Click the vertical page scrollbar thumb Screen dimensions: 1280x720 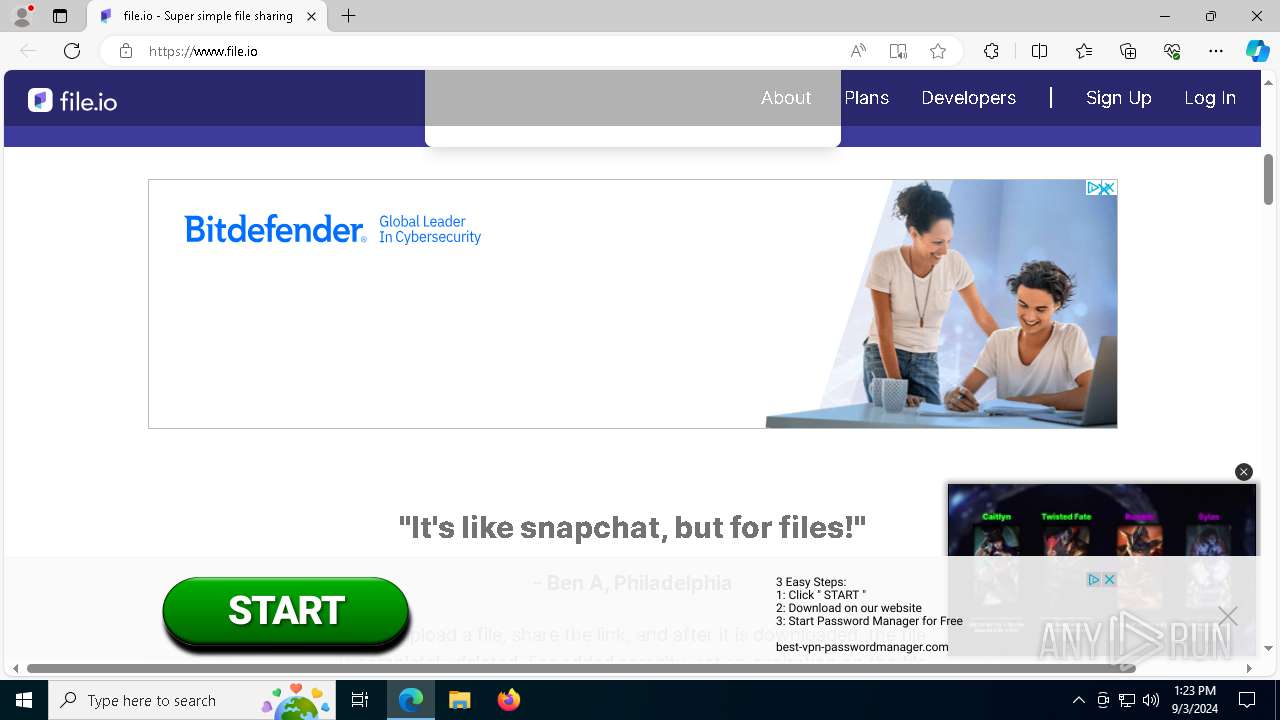tap(1269, 179)
